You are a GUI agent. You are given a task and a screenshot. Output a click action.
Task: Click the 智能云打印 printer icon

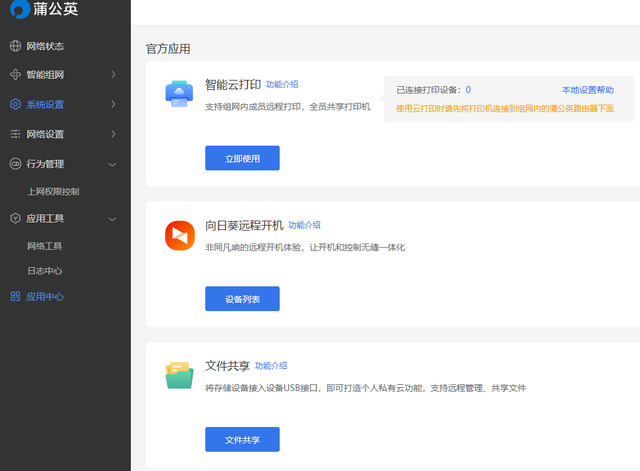(x=179, y=94)
